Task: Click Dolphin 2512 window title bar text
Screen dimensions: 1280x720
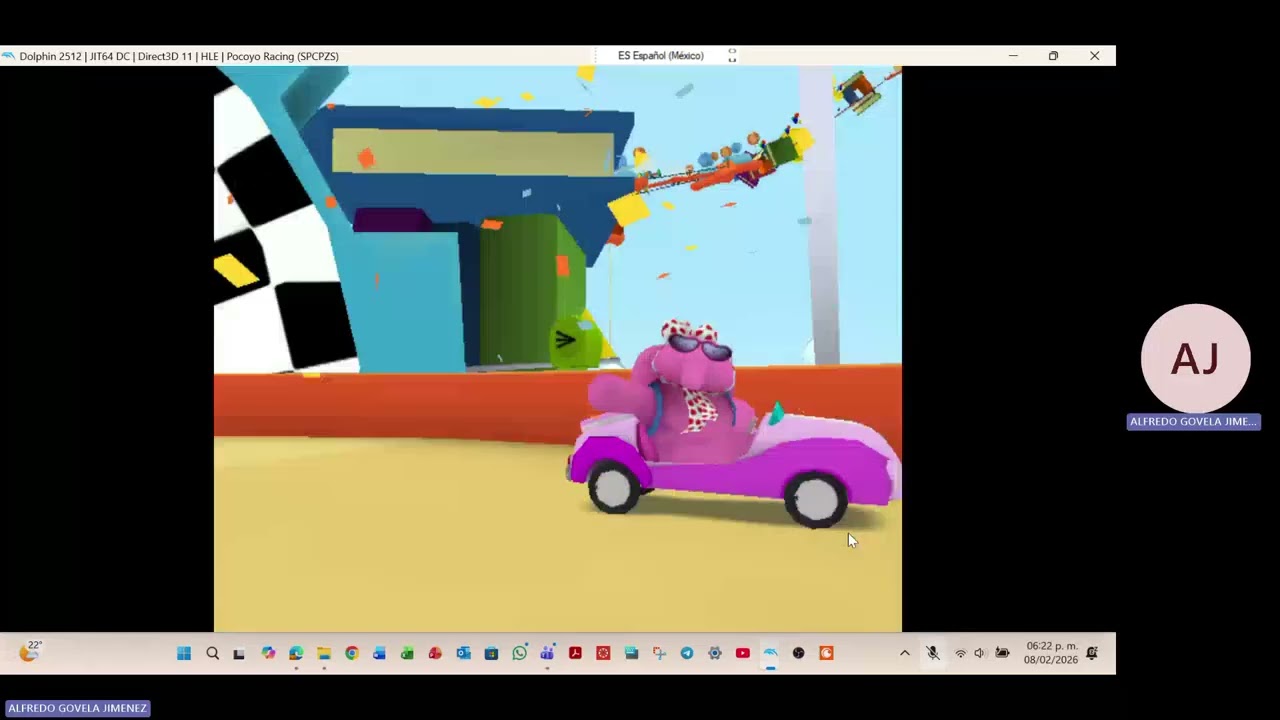Action: pyautogui.click(x=178, y=56)
